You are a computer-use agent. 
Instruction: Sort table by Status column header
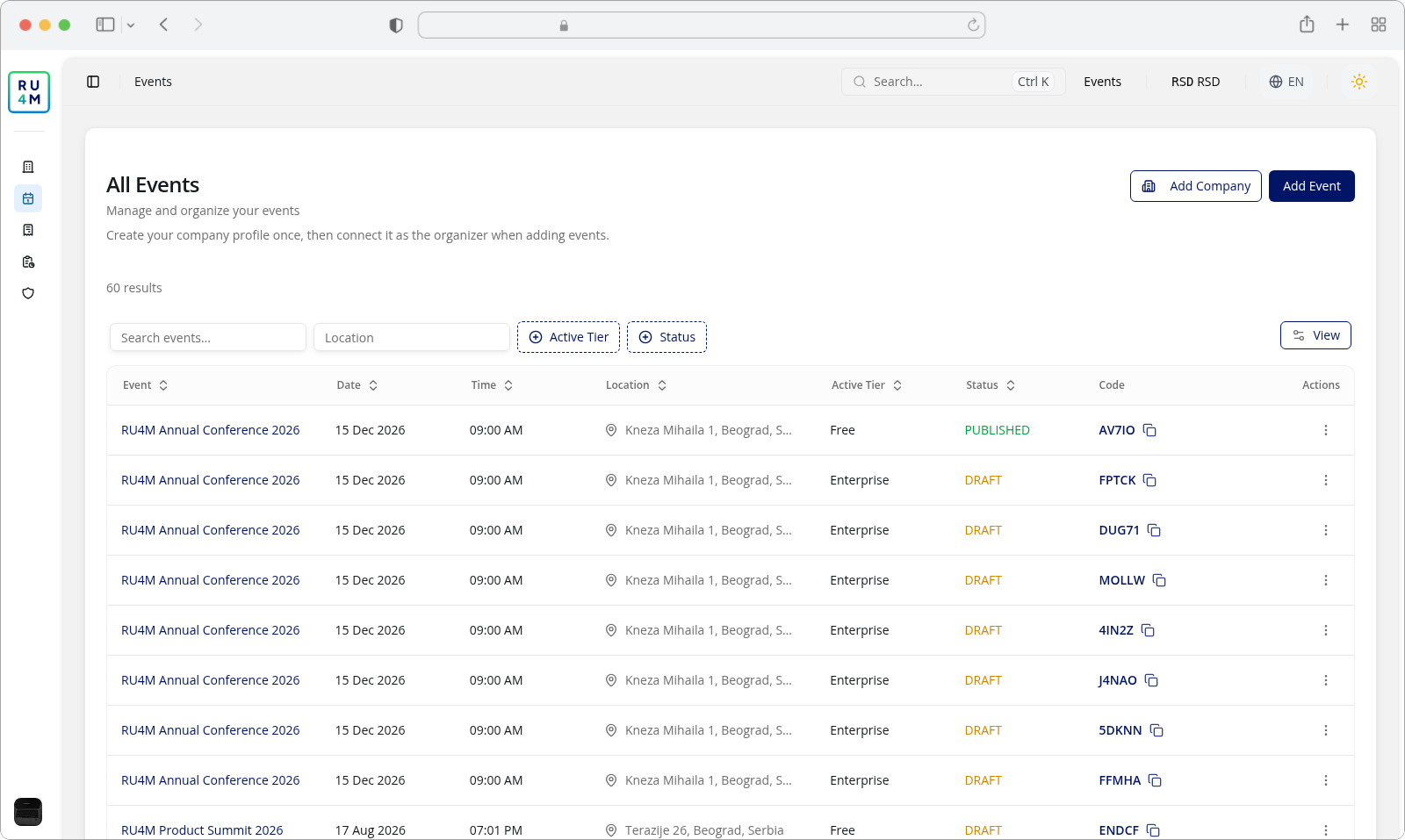tap(991, 385)
